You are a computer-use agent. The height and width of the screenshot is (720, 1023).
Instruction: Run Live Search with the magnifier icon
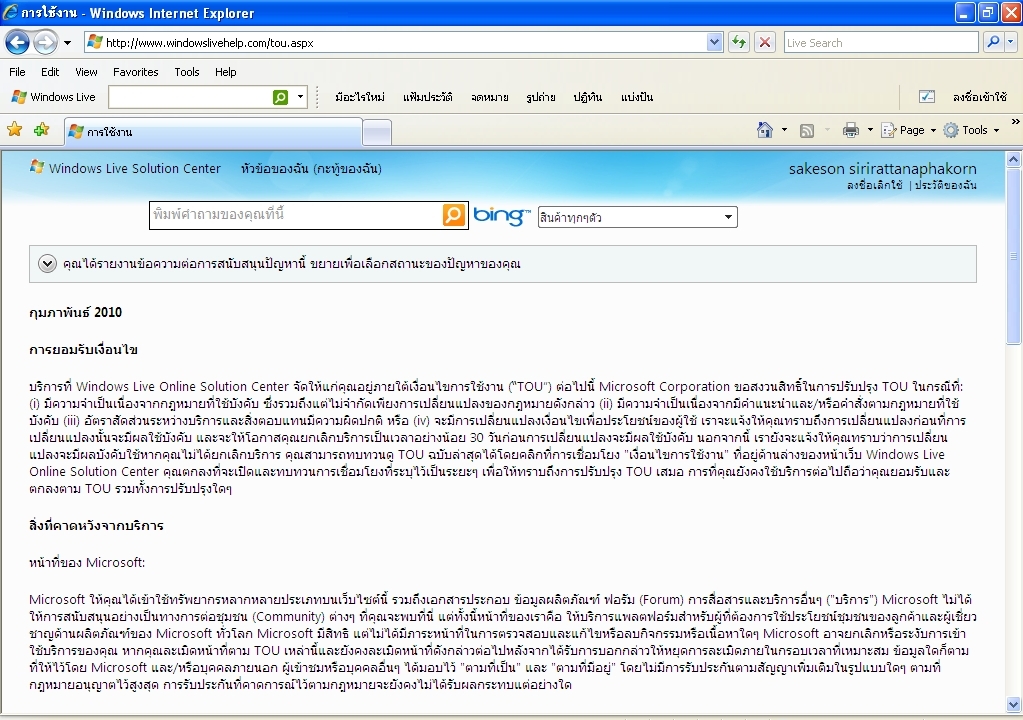[x=993, y=43]
